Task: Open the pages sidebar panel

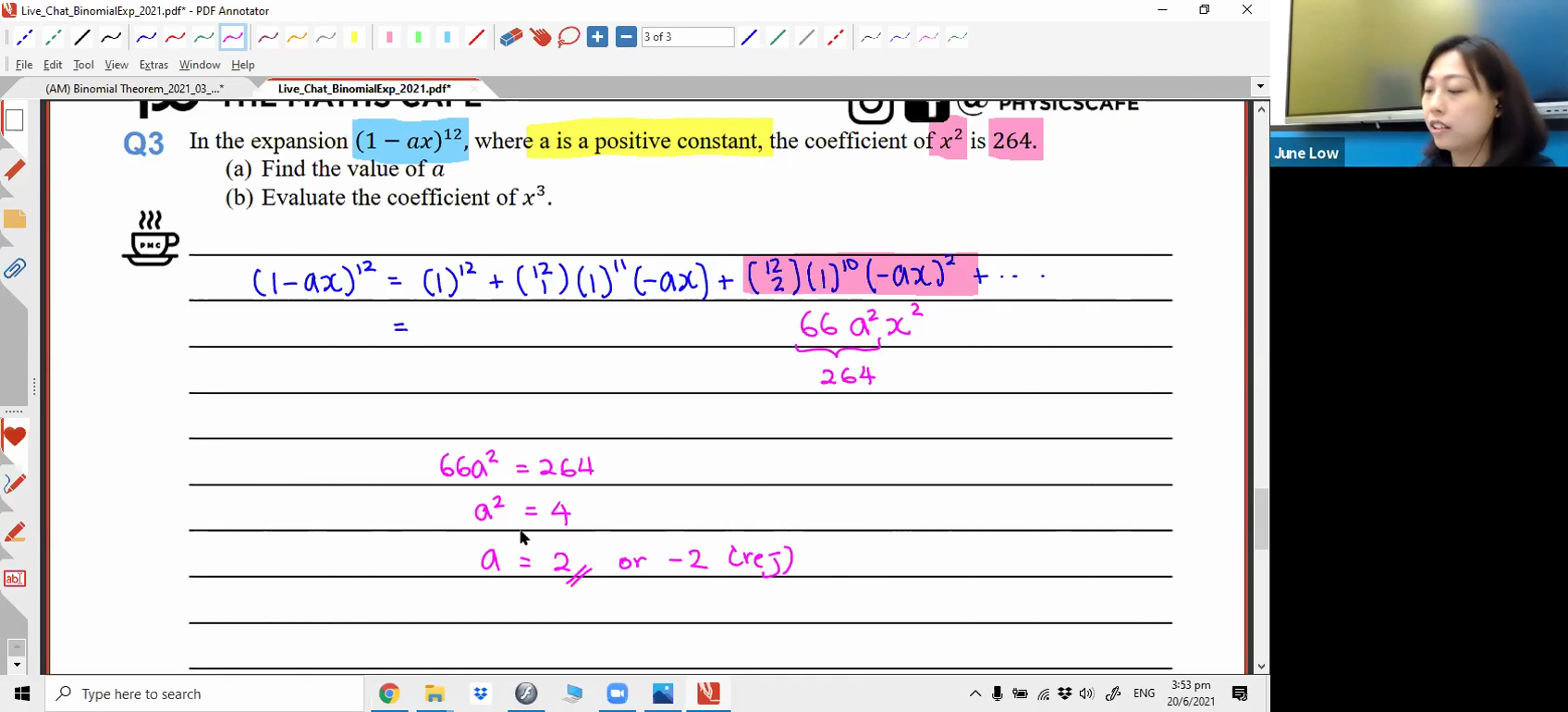Action: pos(14,120)
